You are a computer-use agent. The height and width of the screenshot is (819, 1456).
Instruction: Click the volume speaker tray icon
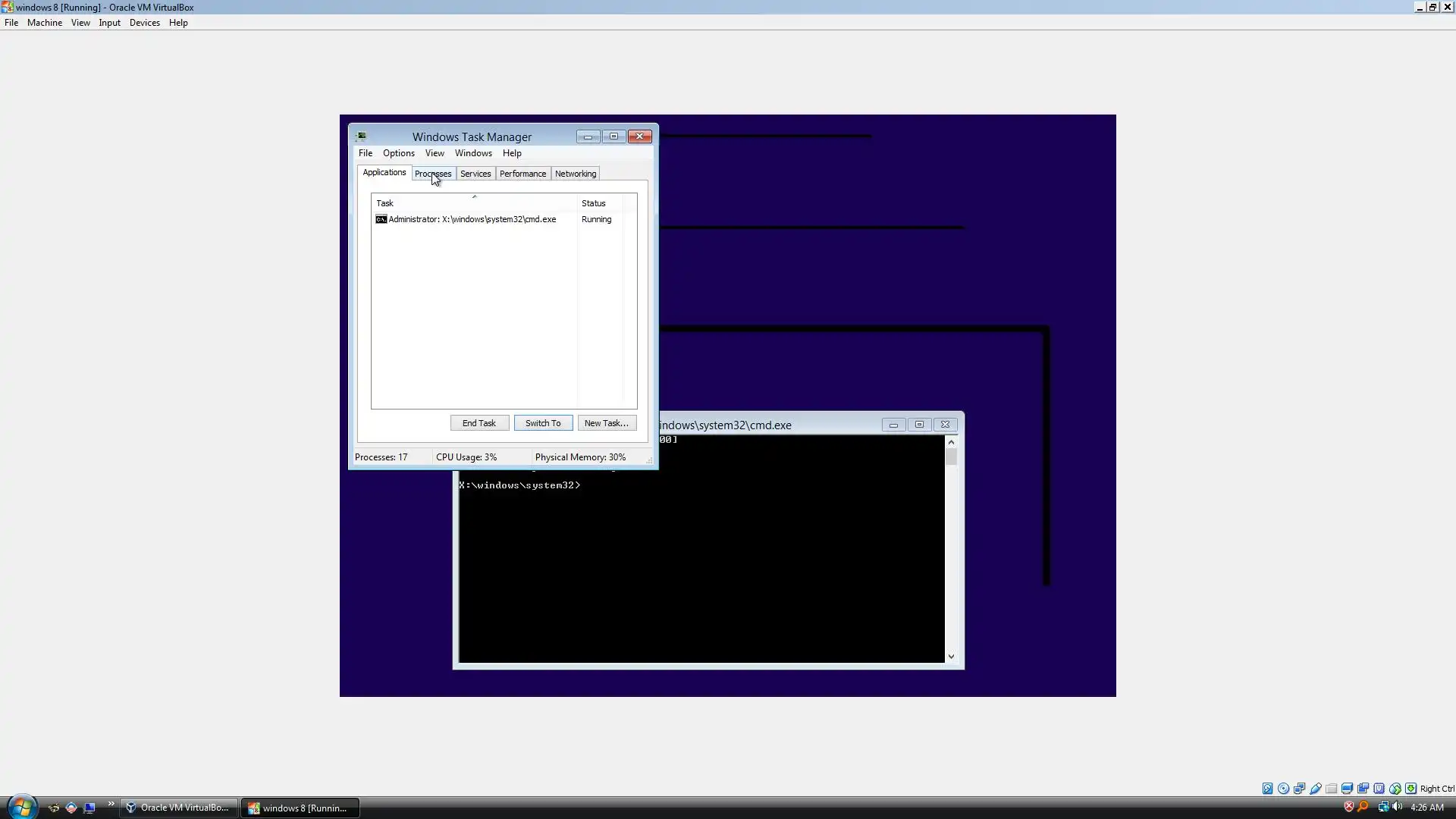point(1397,807)
